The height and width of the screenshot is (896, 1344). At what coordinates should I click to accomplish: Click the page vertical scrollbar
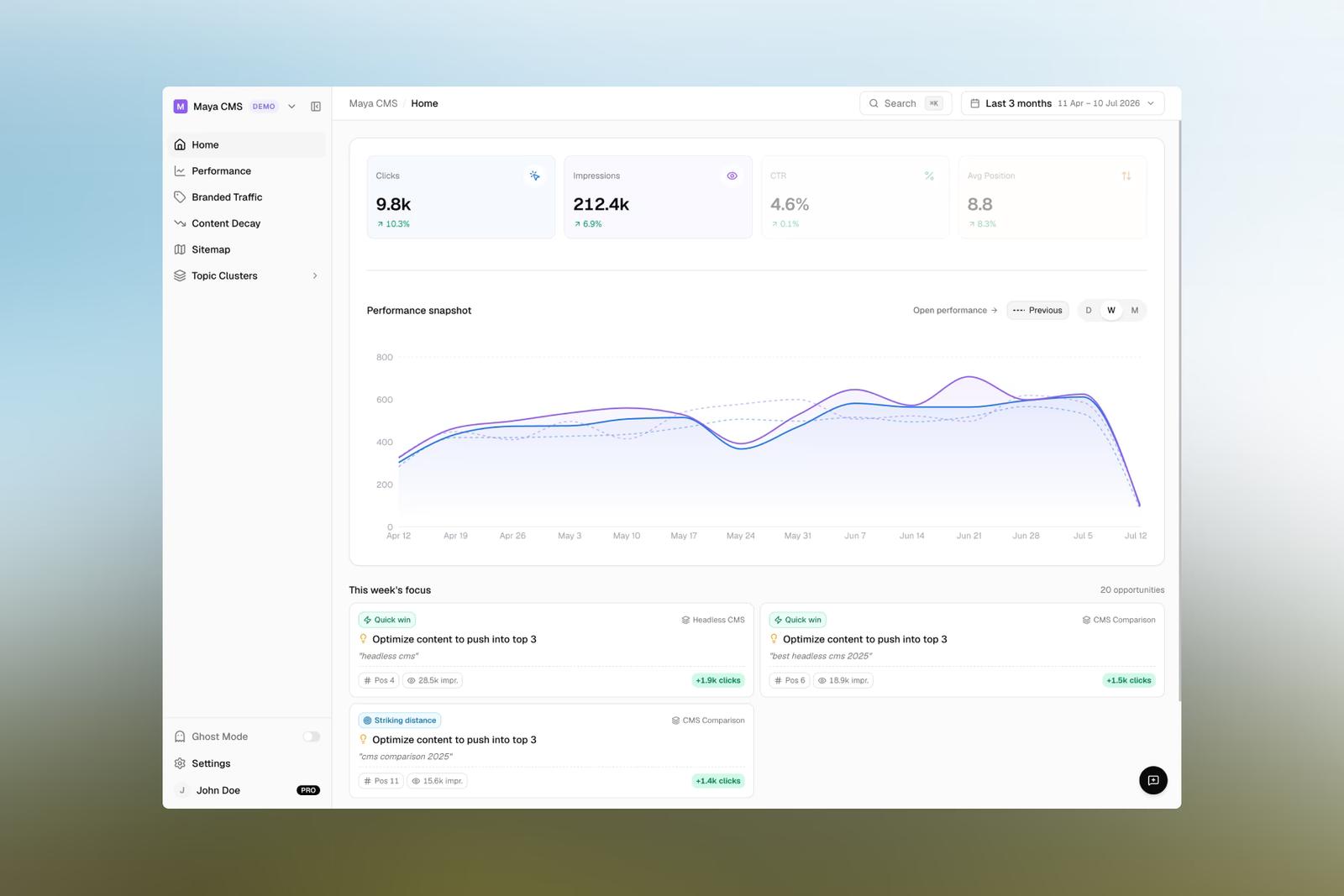click(x=1179, y=411)
